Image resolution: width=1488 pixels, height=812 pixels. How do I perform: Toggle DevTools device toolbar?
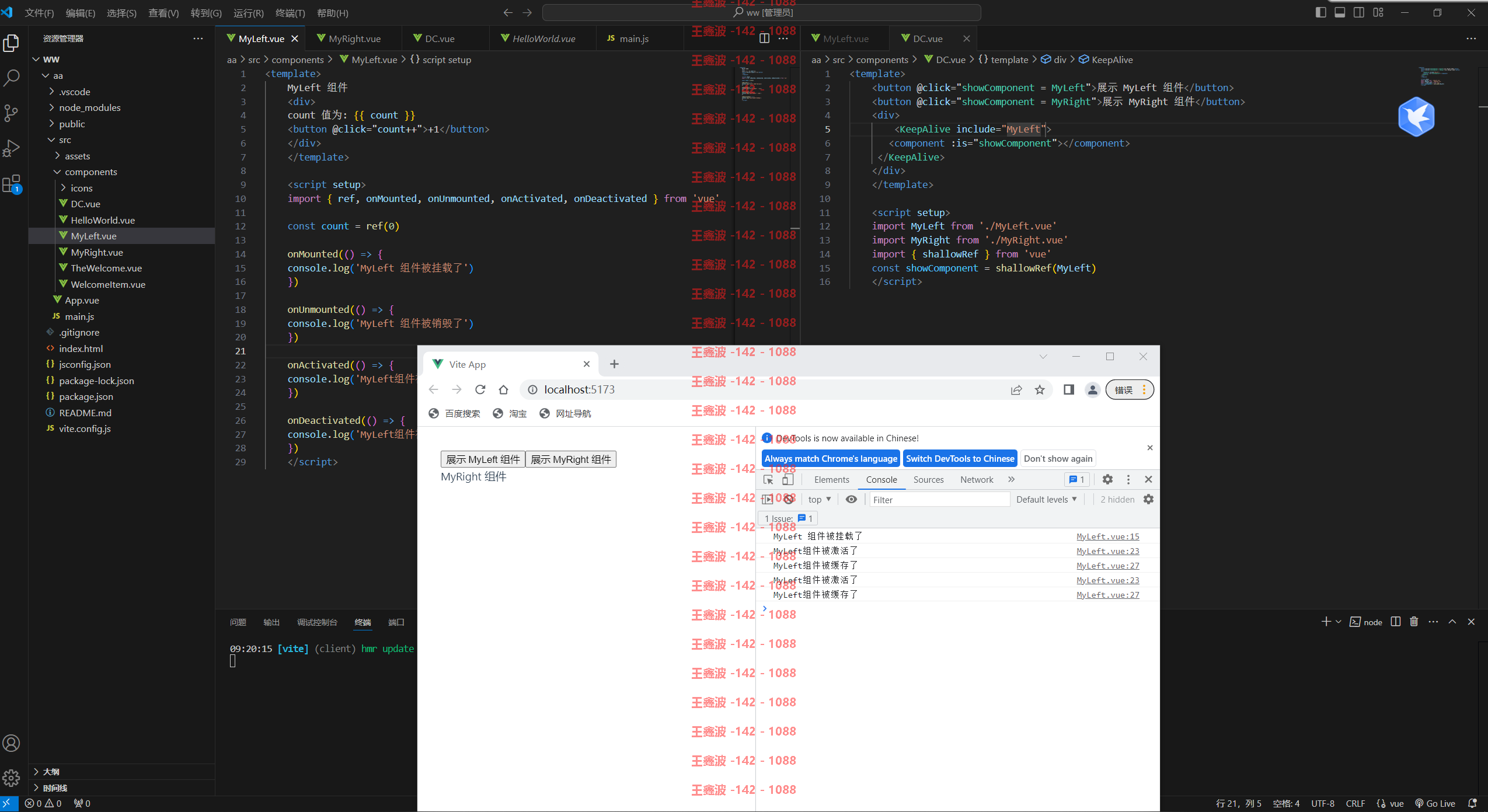click(x=787, y=479)
